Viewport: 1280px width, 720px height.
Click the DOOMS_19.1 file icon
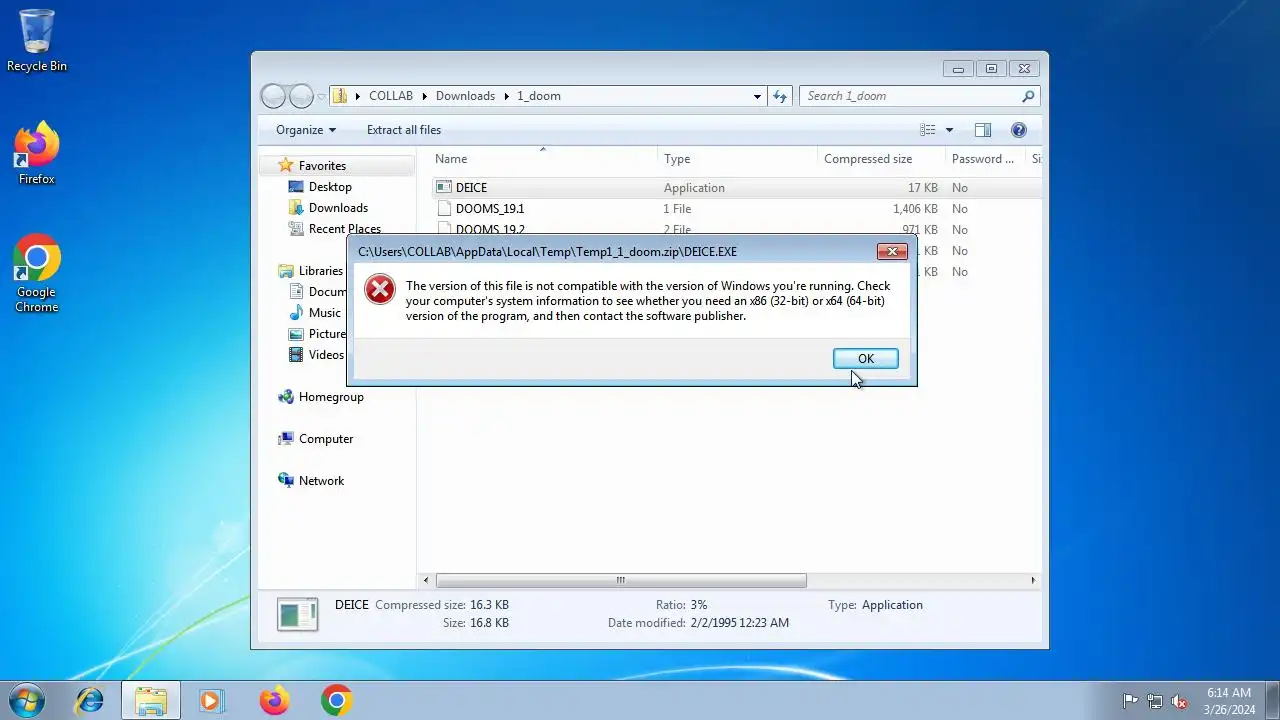(444, 209)
